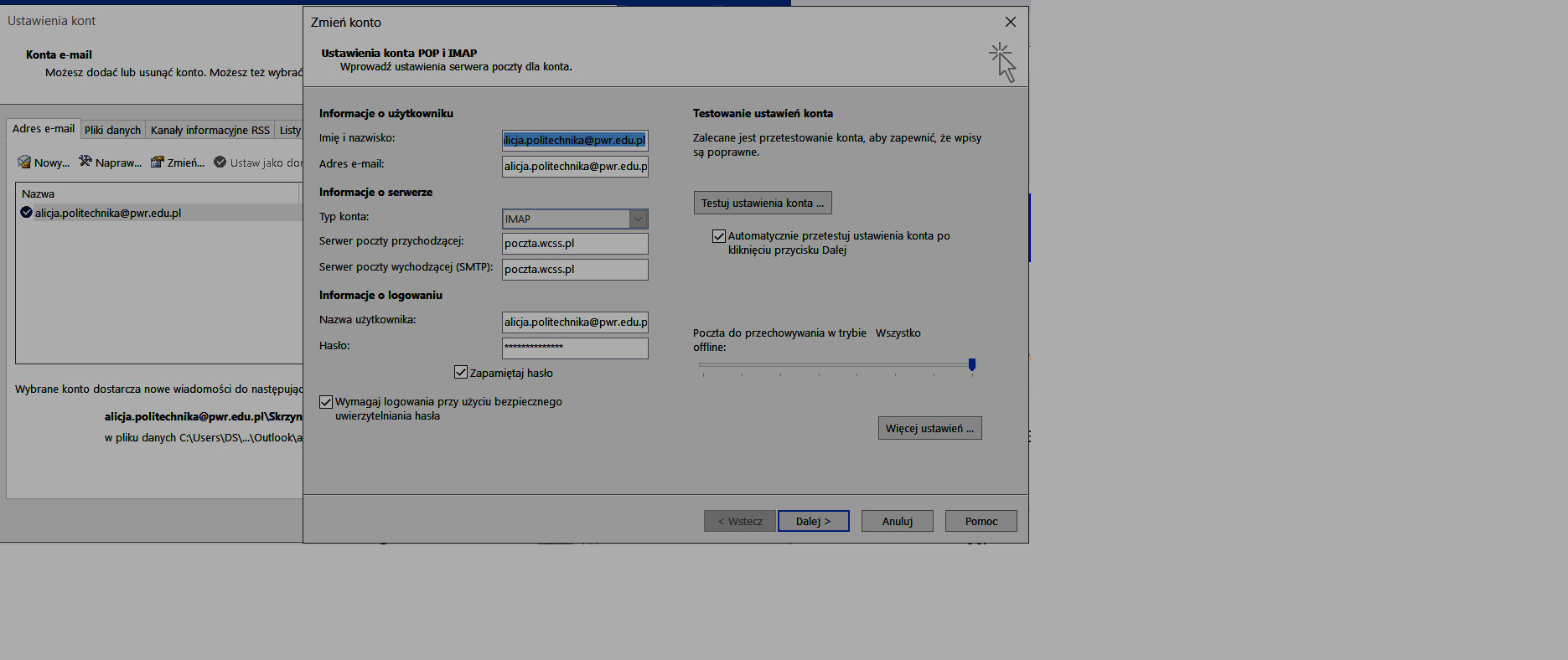This screenshot has width=1568, height=660.
Task: Select the Adres e-mail tab
Action: pyautogui.click(x=44, y=129)
